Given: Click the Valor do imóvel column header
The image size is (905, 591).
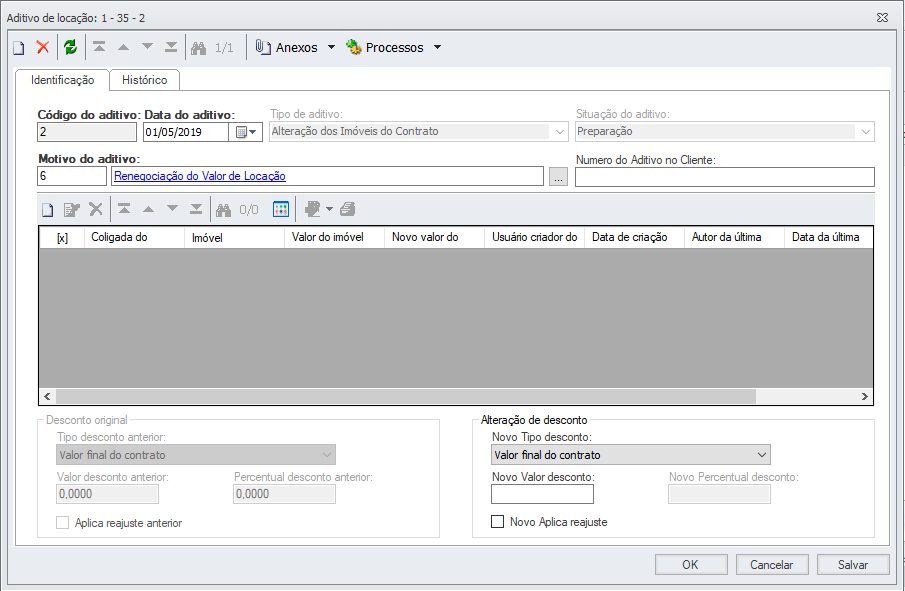Looking at the screenshot, I should click(334, 238).
